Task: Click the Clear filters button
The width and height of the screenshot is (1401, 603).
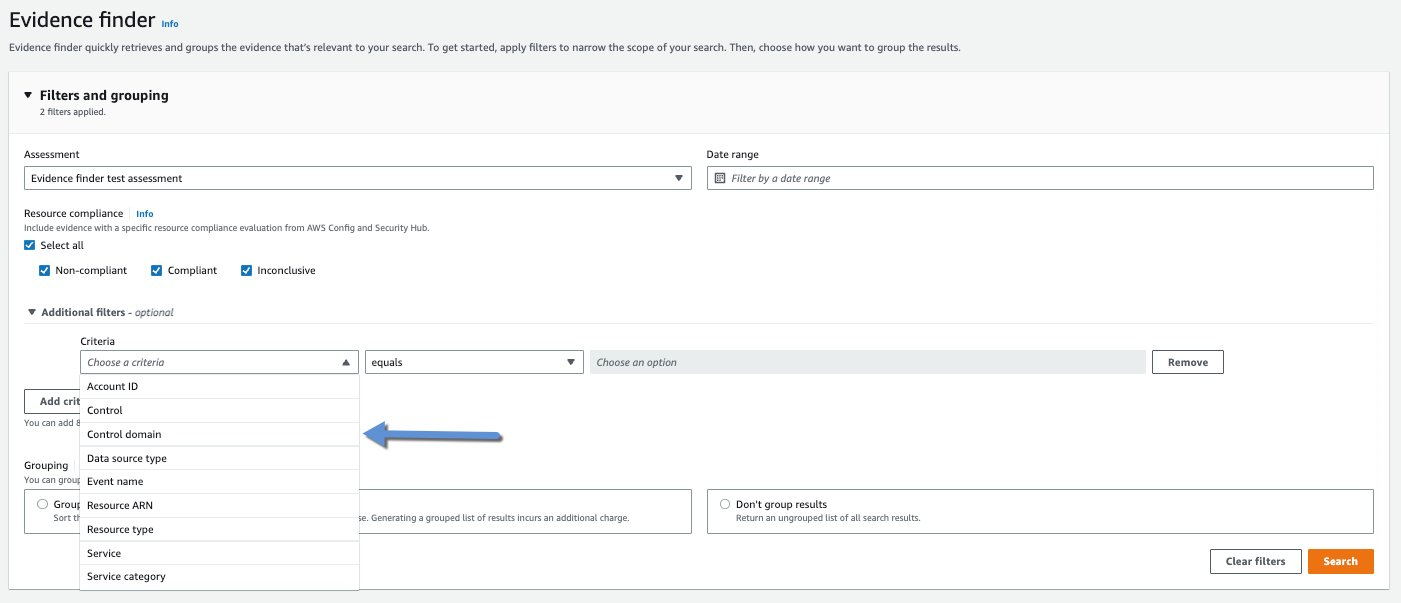Action: (1255, 561)
